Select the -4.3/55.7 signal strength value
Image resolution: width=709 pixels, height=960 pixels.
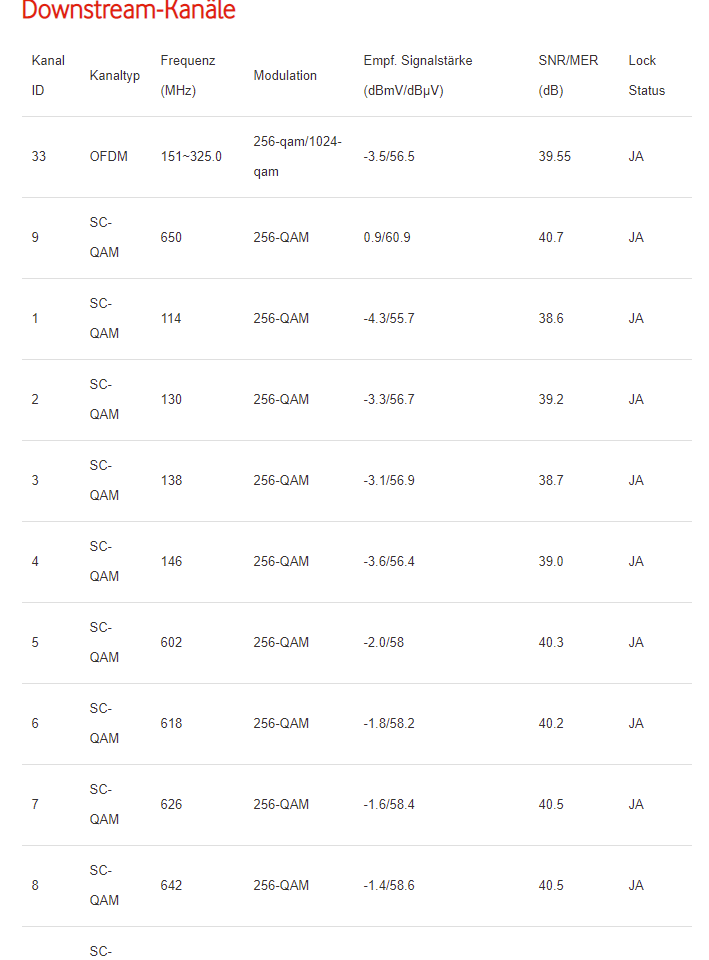click(x=388, y=319)
